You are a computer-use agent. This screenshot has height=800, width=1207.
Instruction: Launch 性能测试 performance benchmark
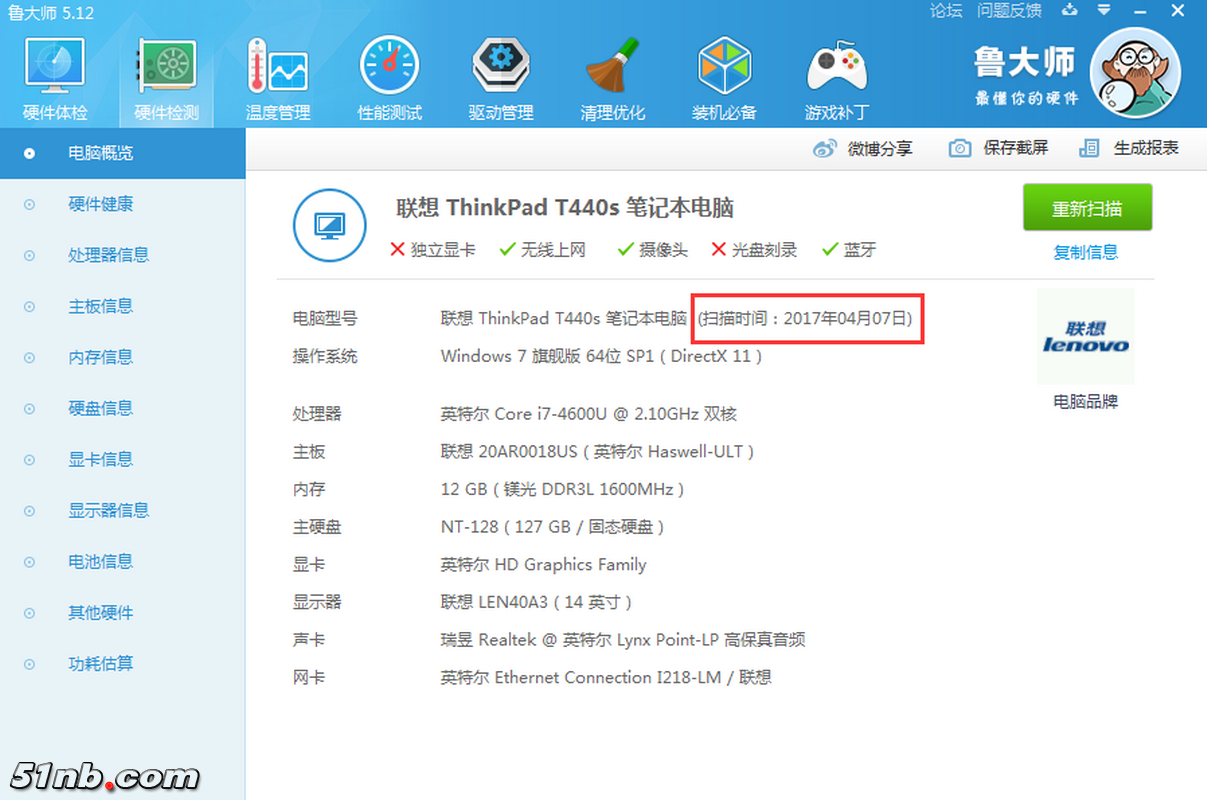(390, 80)
